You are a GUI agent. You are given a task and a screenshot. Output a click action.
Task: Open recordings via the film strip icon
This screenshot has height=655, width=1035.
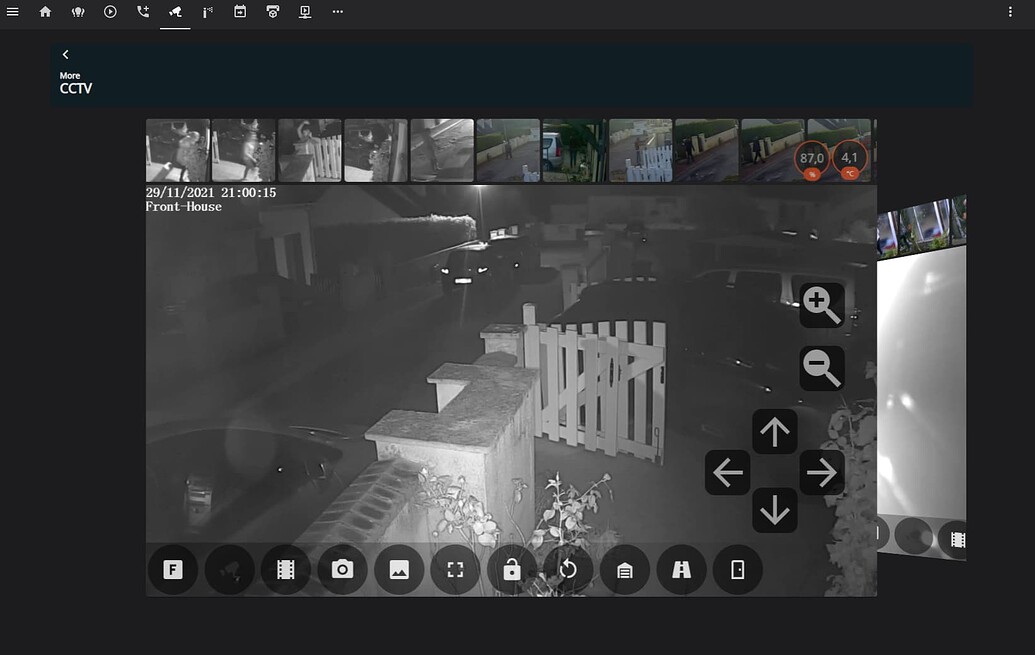[286, 569]
